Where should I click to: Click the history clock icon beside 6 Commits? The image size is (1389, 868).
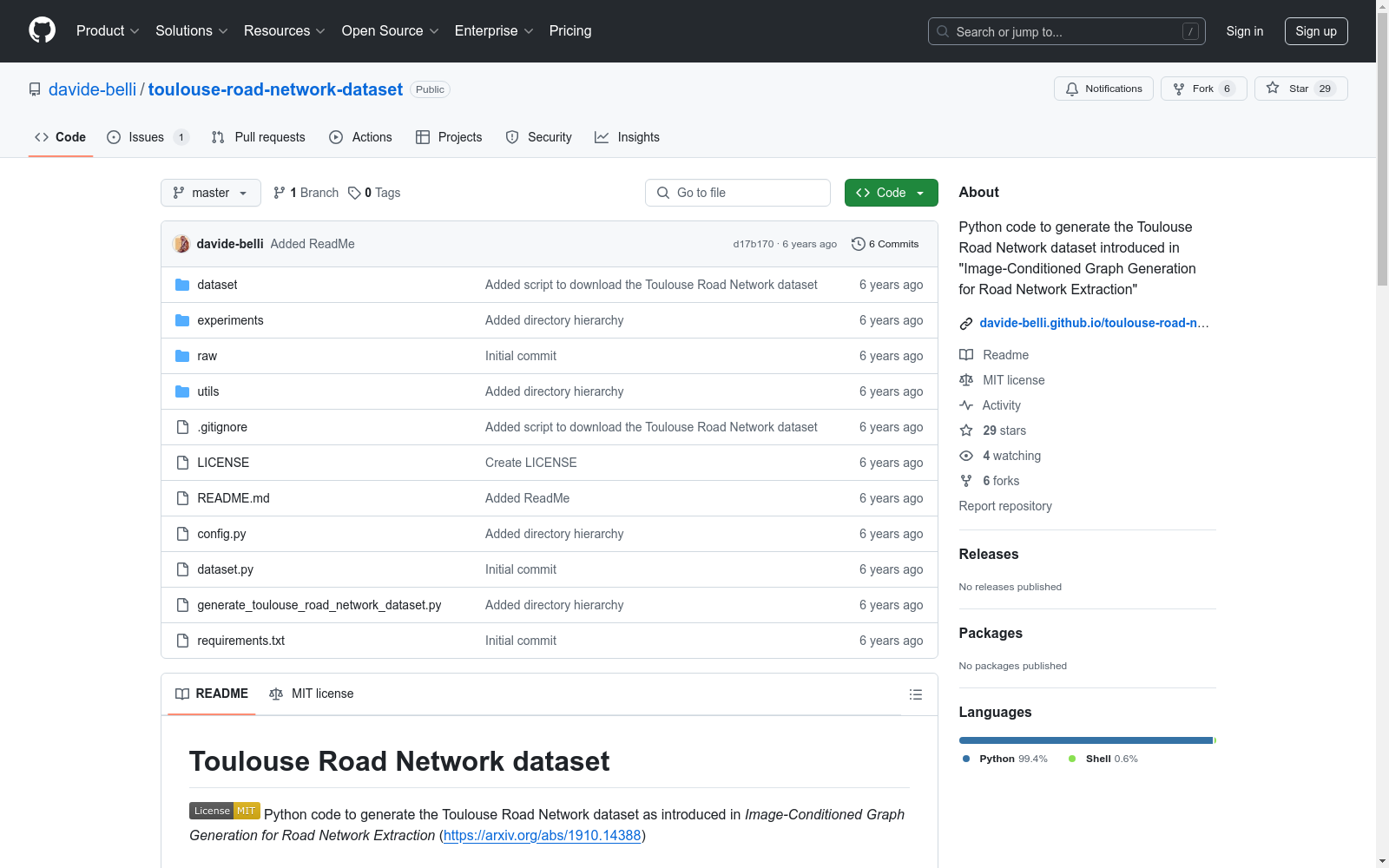tap(859, 244)
